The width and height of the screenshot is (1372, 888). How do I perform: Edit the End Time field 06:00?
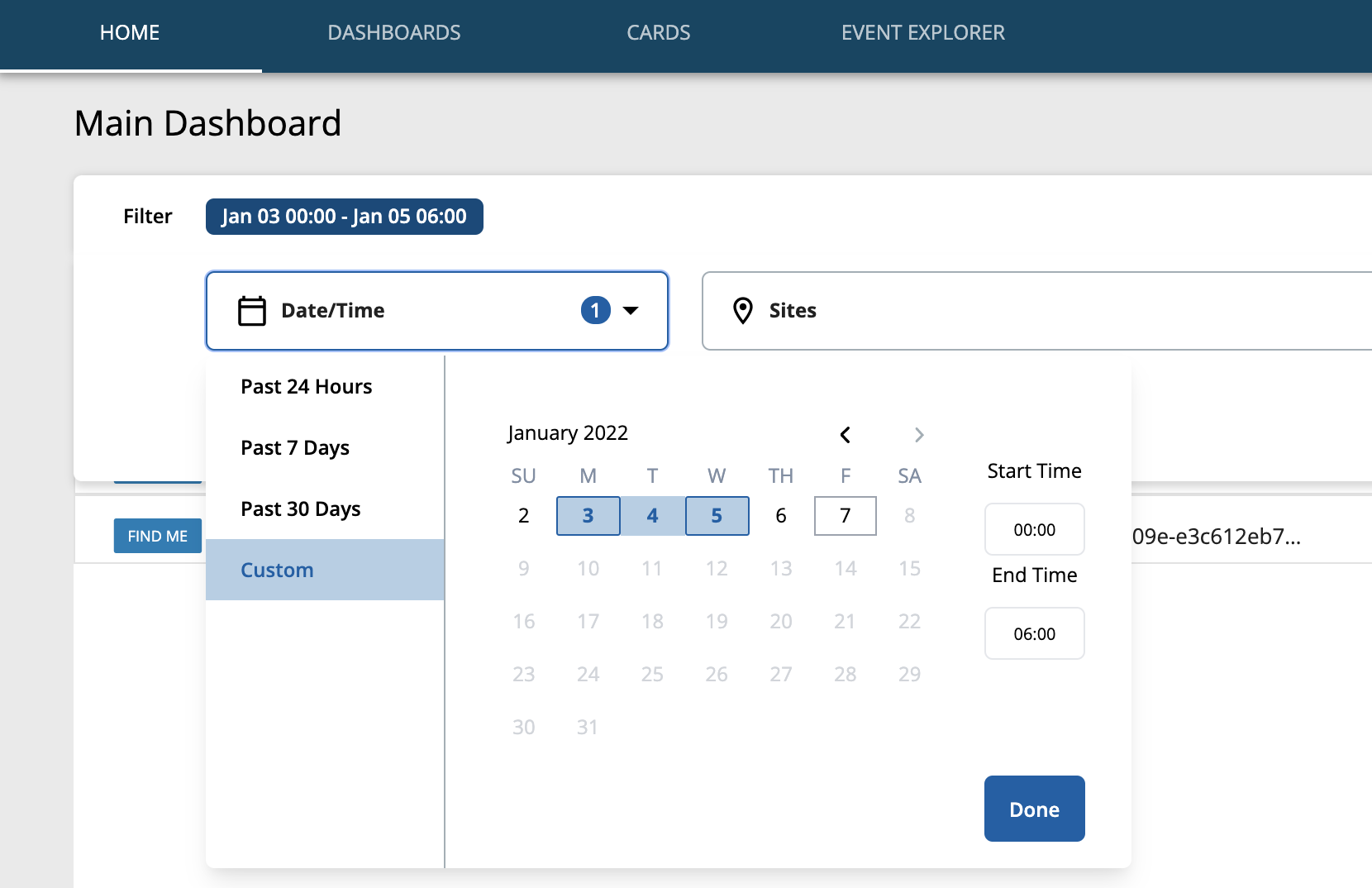pos(1034,633)
